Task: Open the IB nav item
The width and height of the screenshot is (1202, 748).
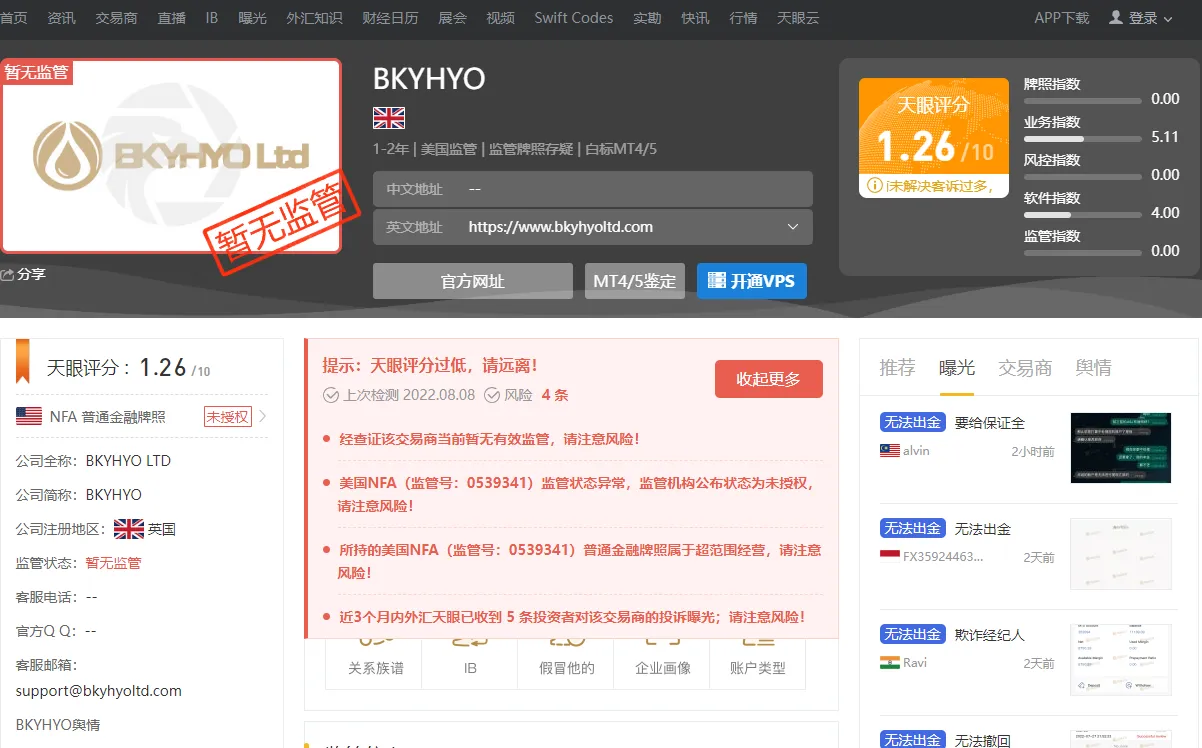Action: [x=212, y=18]
